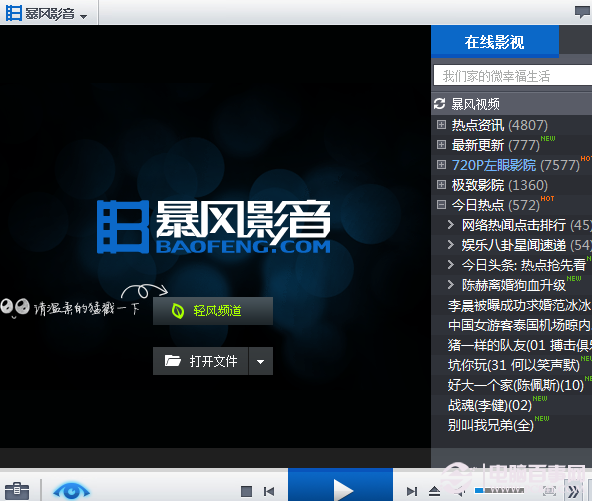Open 猪一样的队友(01 video item
This screenshot has height=501, width=592.
point(520,345)
